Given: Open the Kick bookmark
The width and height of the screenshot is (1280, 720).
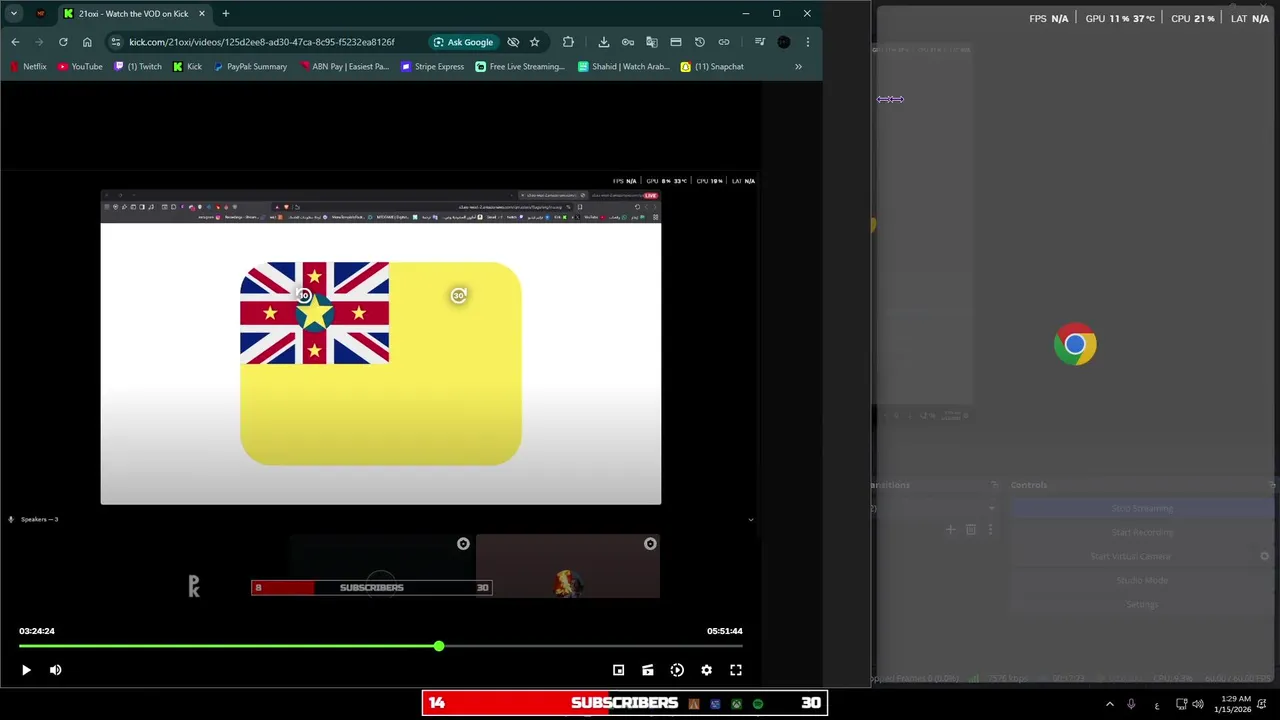Looking at the screenshot, I should click(188, 67).
